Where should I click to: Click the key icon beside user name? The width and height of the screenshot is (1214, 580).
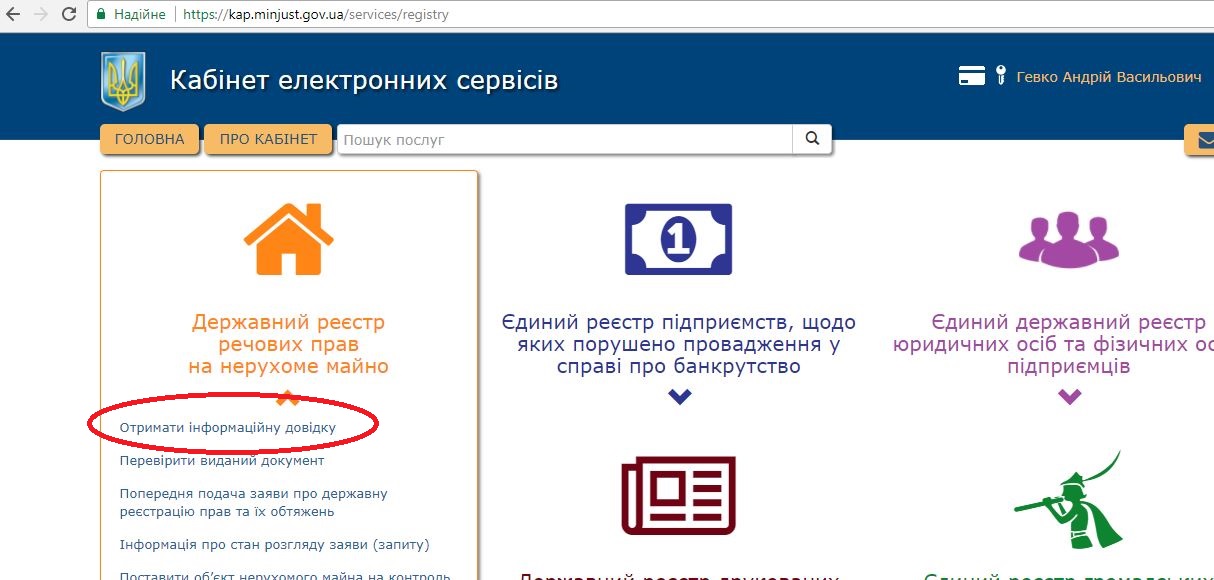click(x=1000, y=77)
